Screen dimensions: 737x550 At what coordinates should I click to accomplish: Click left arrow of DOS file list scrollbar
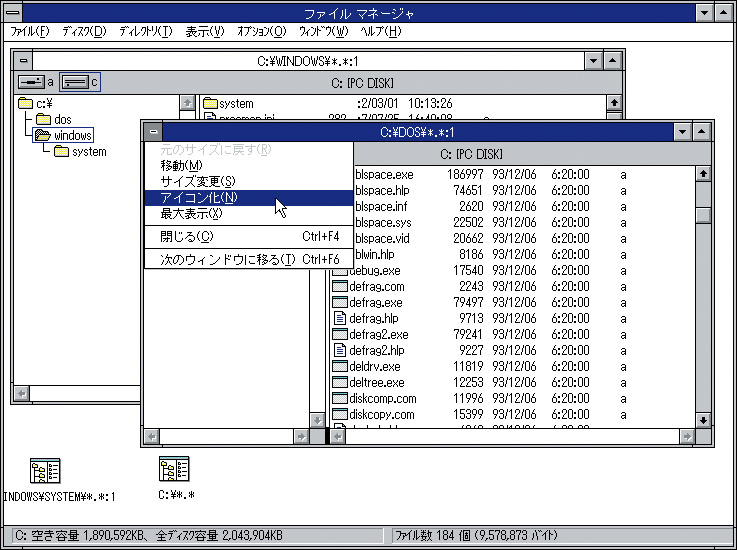click(337, 437)
